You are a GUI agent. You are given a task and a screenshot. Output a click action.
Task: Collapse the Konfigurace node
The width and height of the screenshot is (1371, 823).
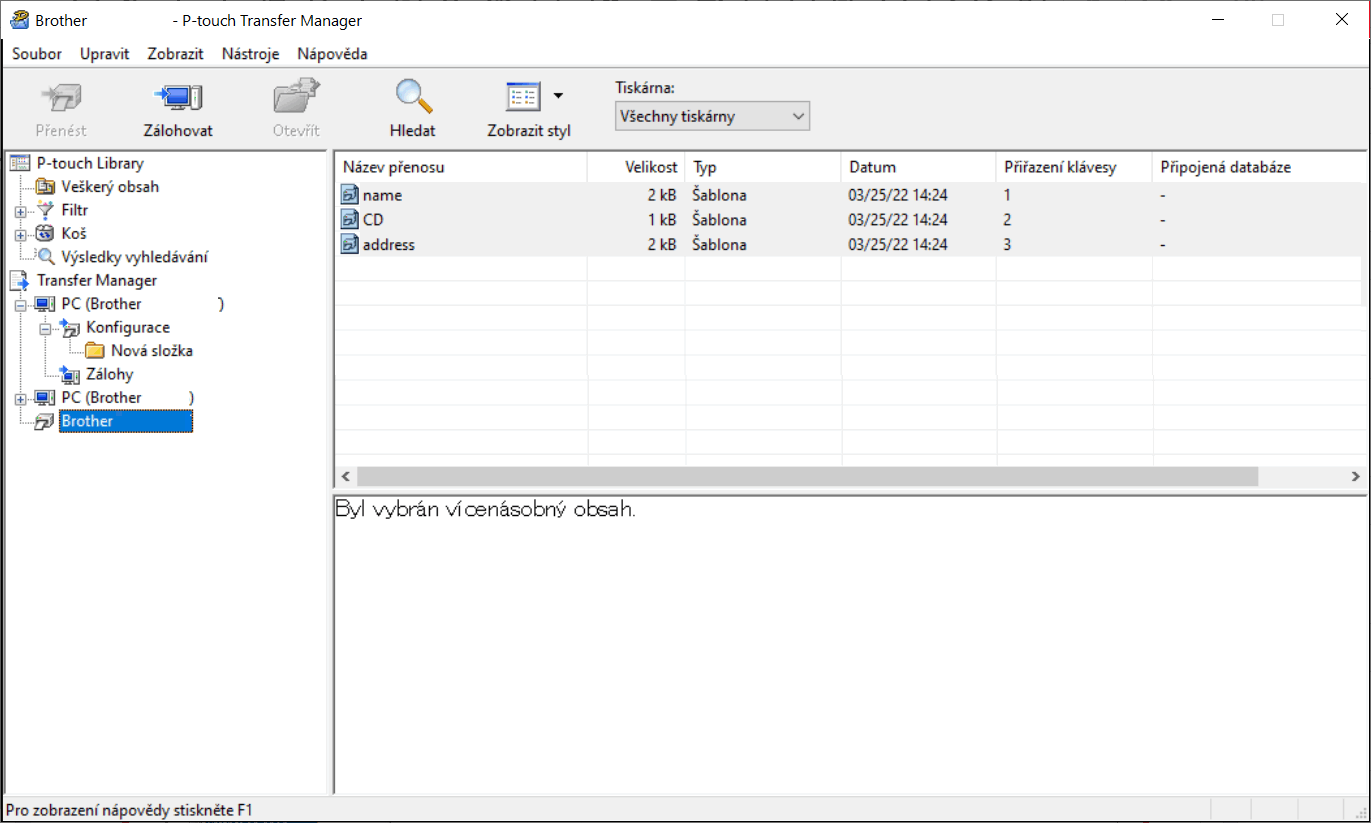click(x=45, y=328)
